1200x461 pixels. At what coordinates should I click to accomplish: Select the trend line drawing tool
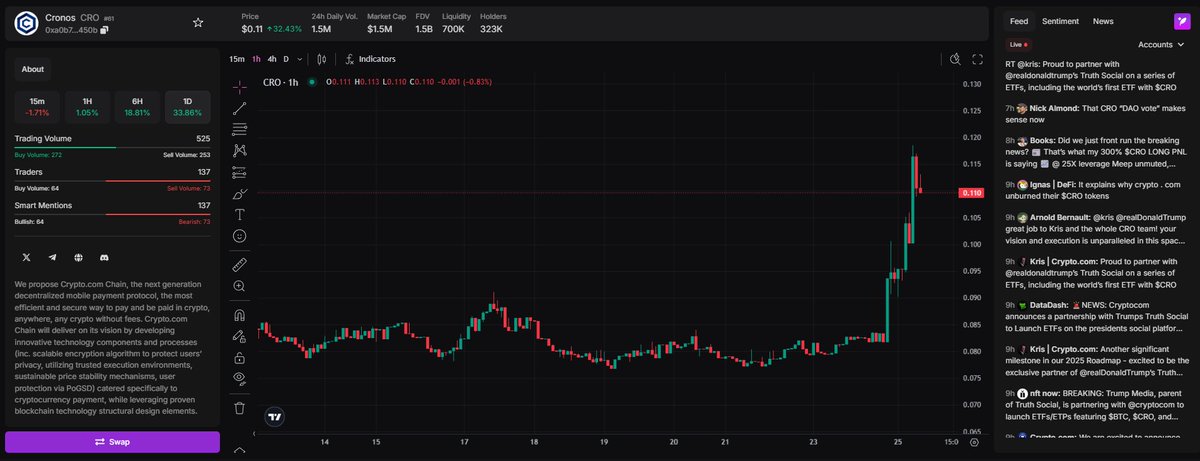(x=240, y=108)
